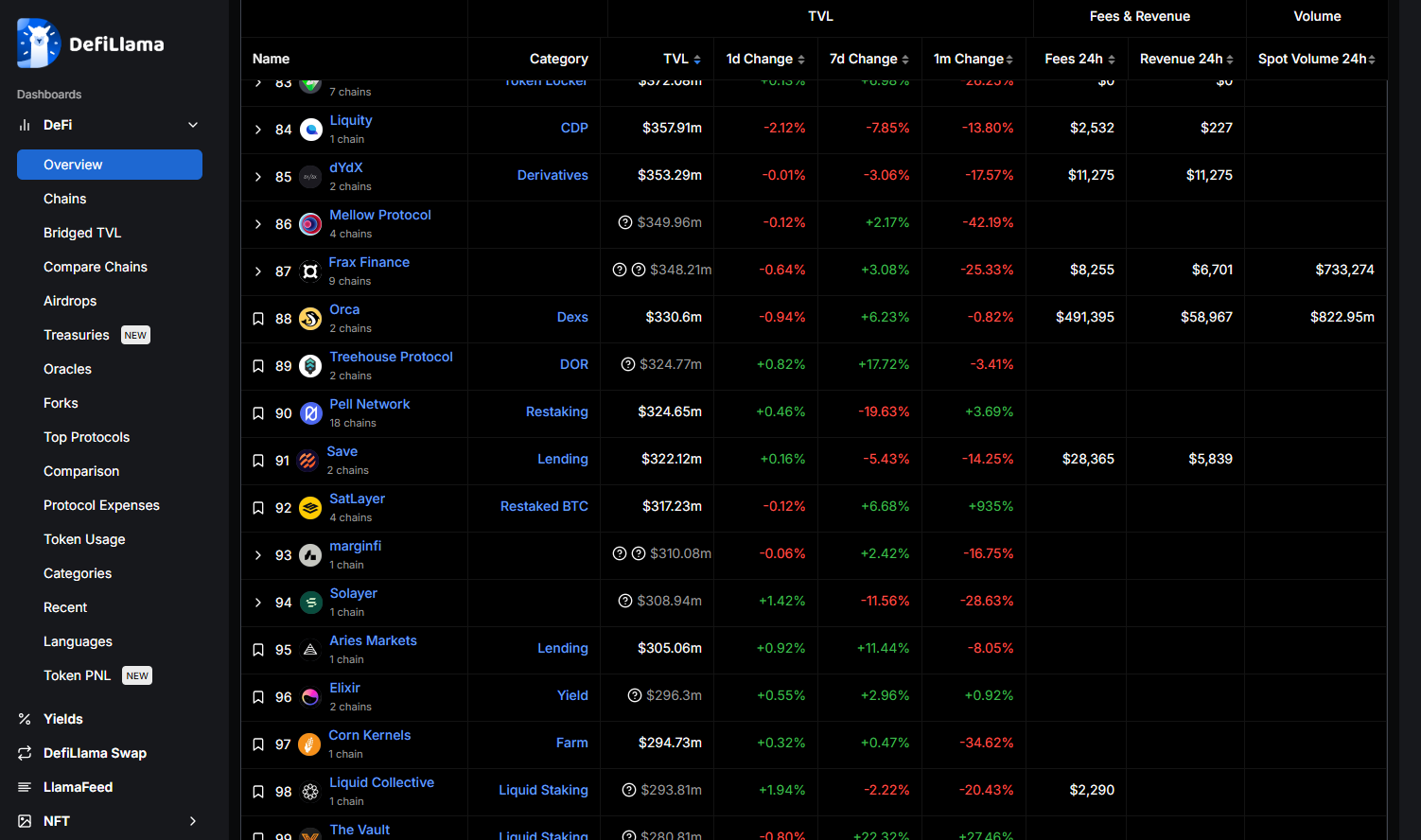This screenshot has height=840, width=1421.
Task: Open the Liquity protocol link
Action: click(x=351, y=120)
